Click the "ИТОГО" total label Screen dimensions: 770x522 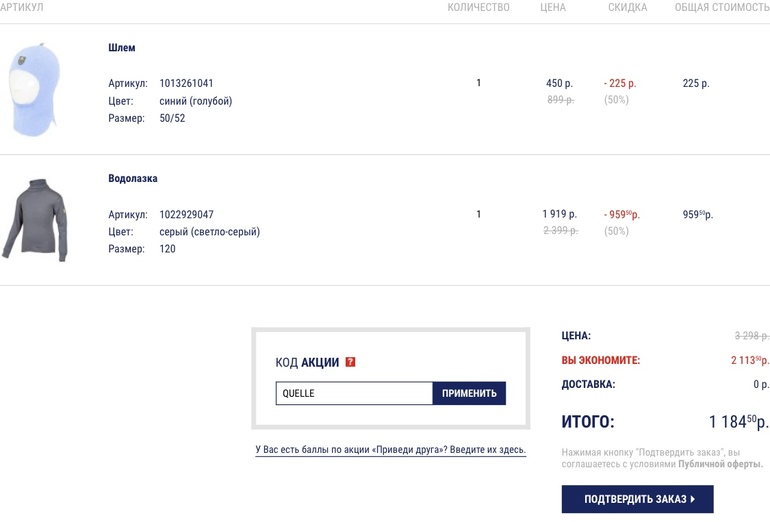tap(588, 422)
